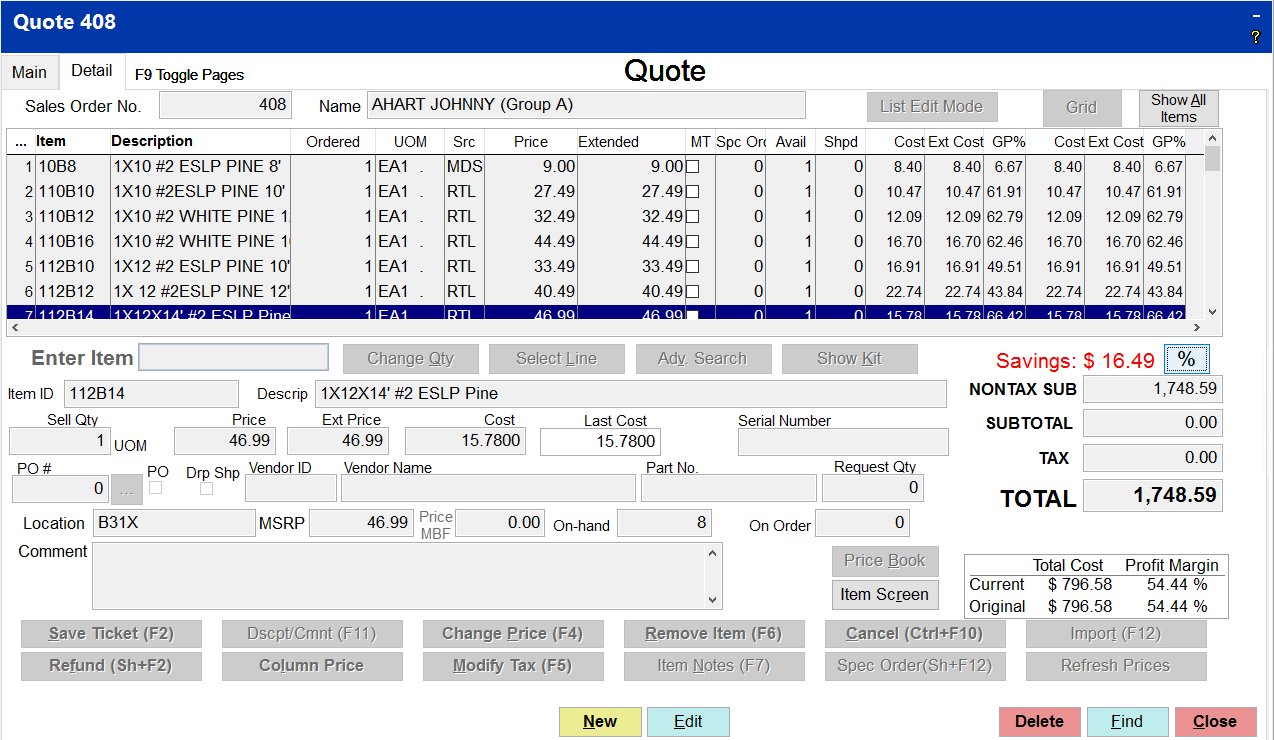The height and width of the screenshot is (740, 1274).
Task: Toggle the MT checkbox on the 110B10 row
Action: point(692,192)
